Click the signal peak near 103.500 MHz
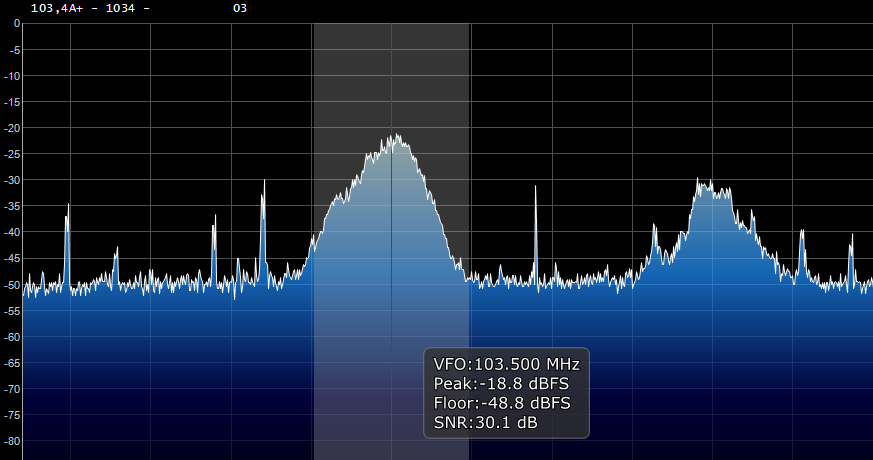Viewport: 873px width, 460px height. [x=396, y=136]
